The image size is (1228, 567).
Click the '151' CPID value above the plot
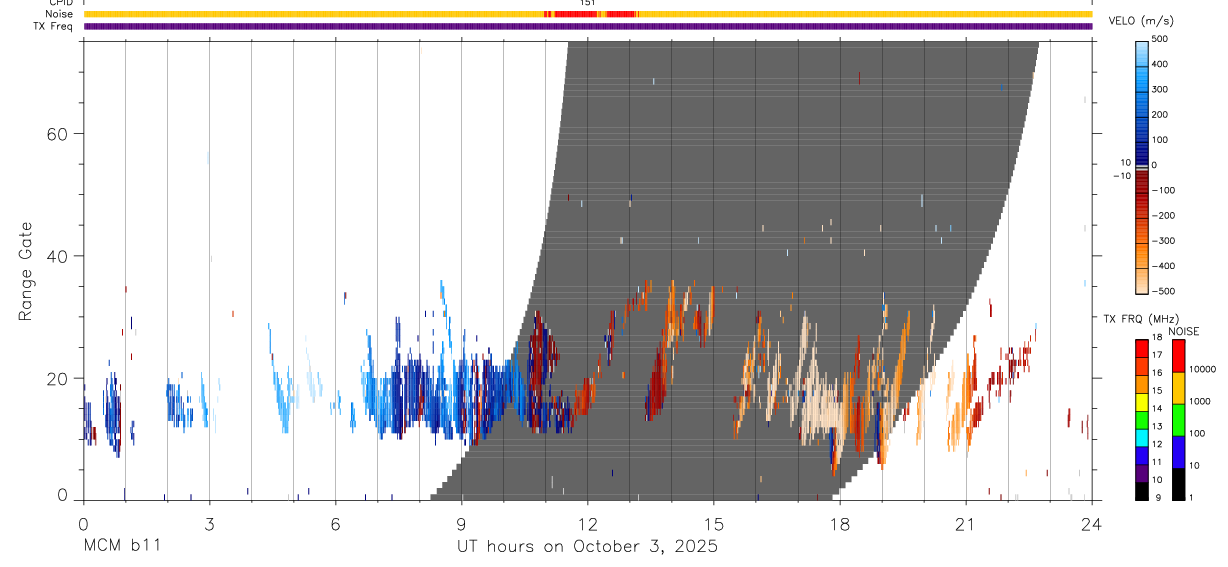[588, 3]
